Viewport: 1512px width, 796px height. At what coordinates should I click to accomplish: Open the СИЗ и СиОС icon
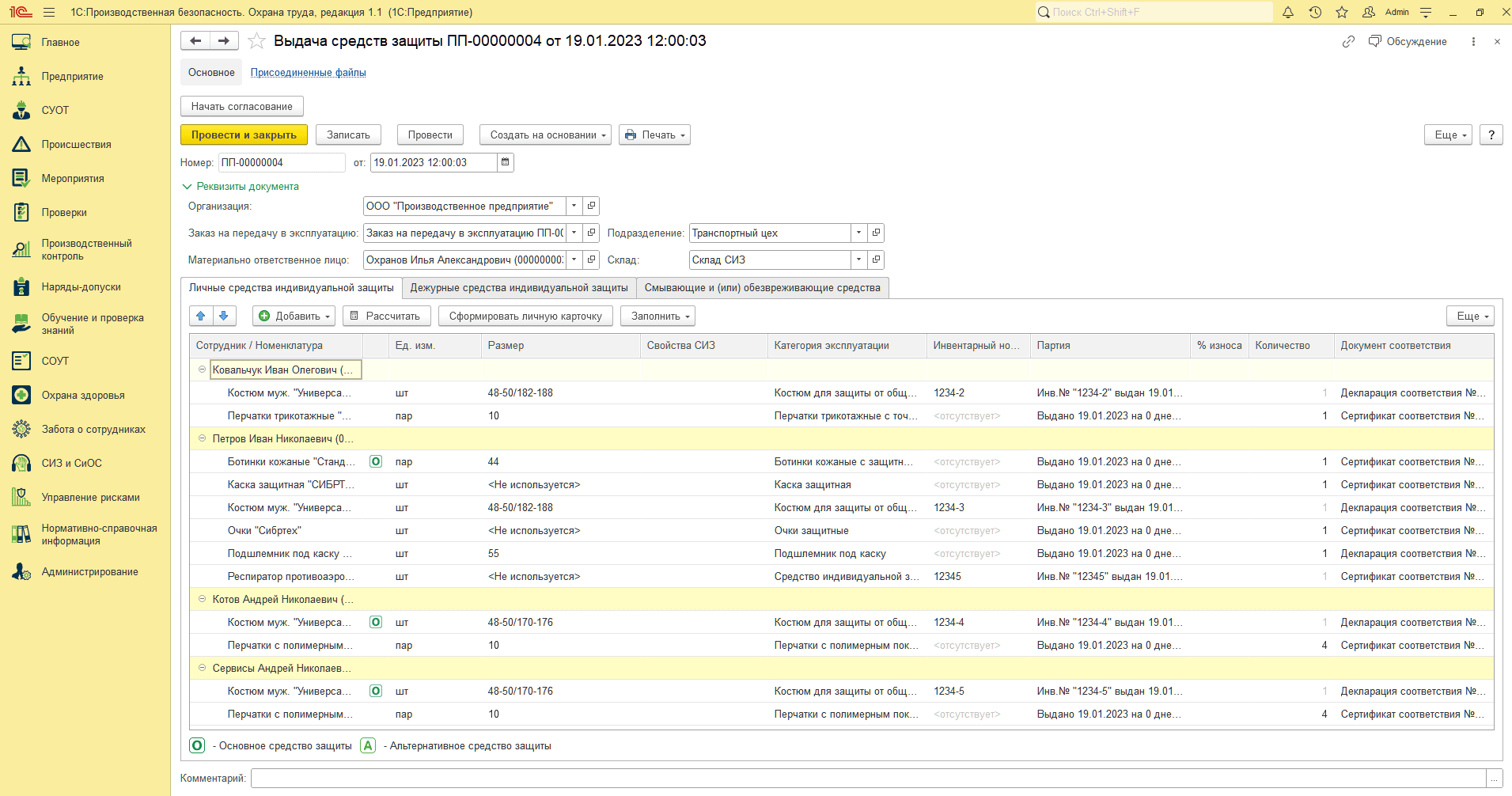[x=21, y=463]
